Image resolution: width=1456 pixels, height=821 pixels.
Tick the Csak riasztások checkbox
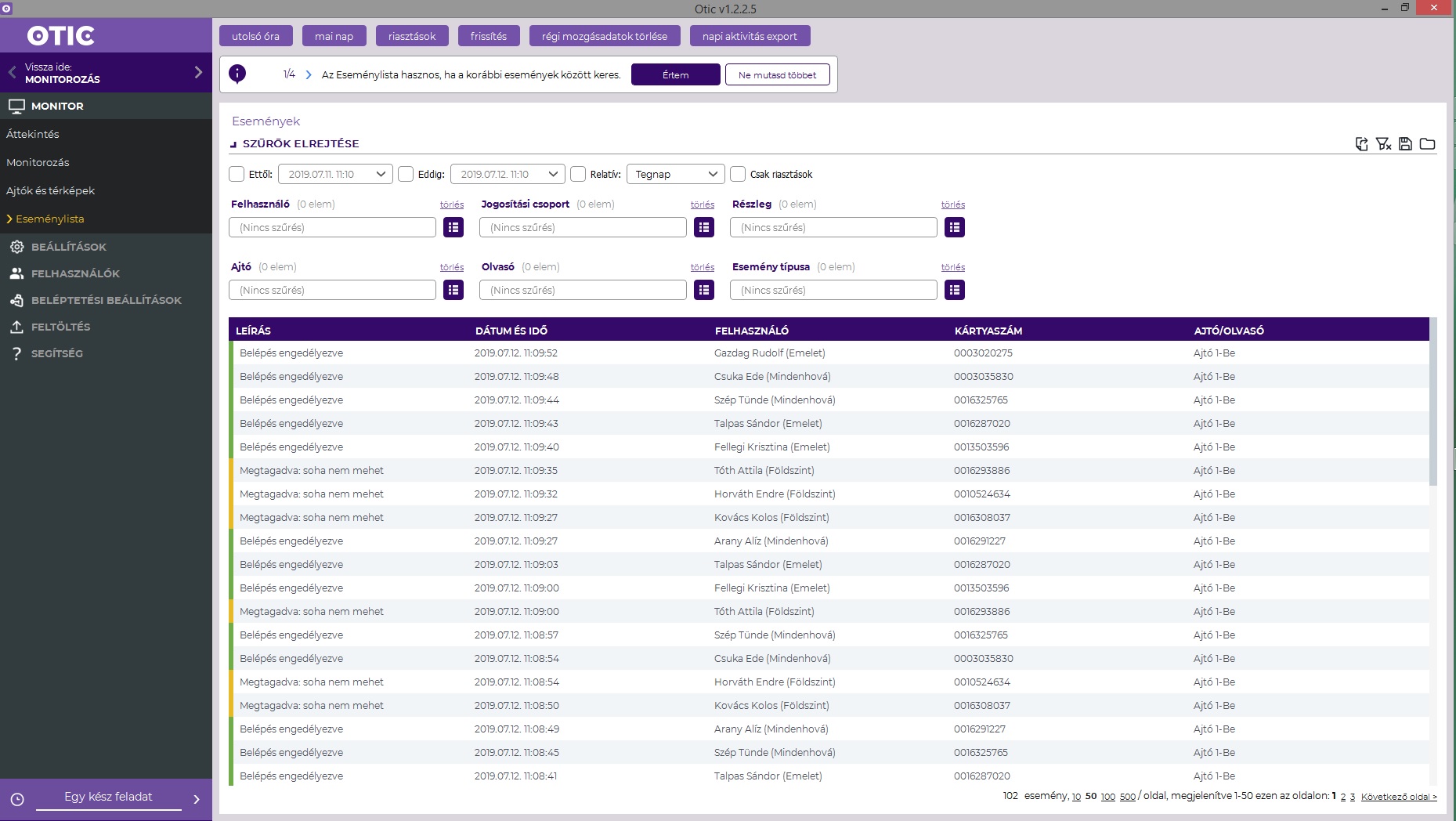pos(738,174)
